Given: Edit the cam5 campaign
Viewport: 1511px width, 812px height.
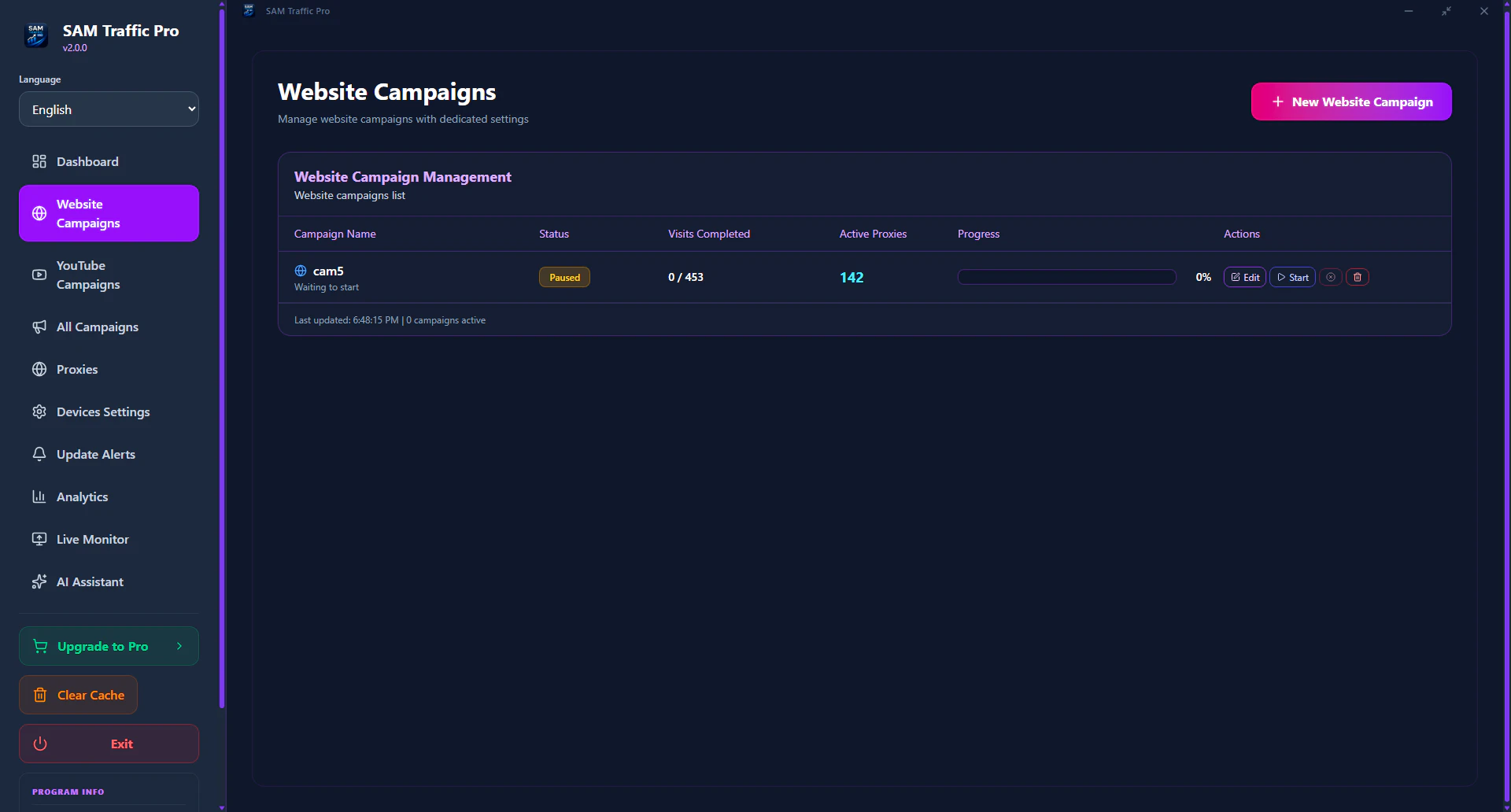Looking at the screenshot, I should [1244, 277].
